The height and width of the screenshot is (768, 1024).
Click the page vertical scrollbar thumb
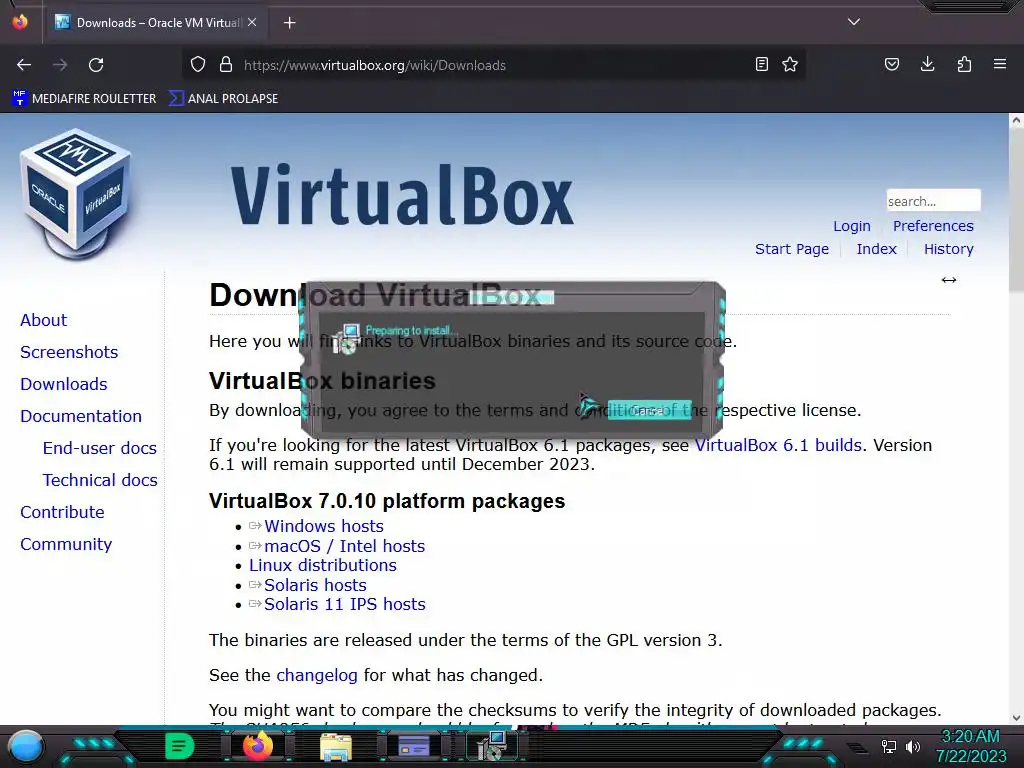1016,210
